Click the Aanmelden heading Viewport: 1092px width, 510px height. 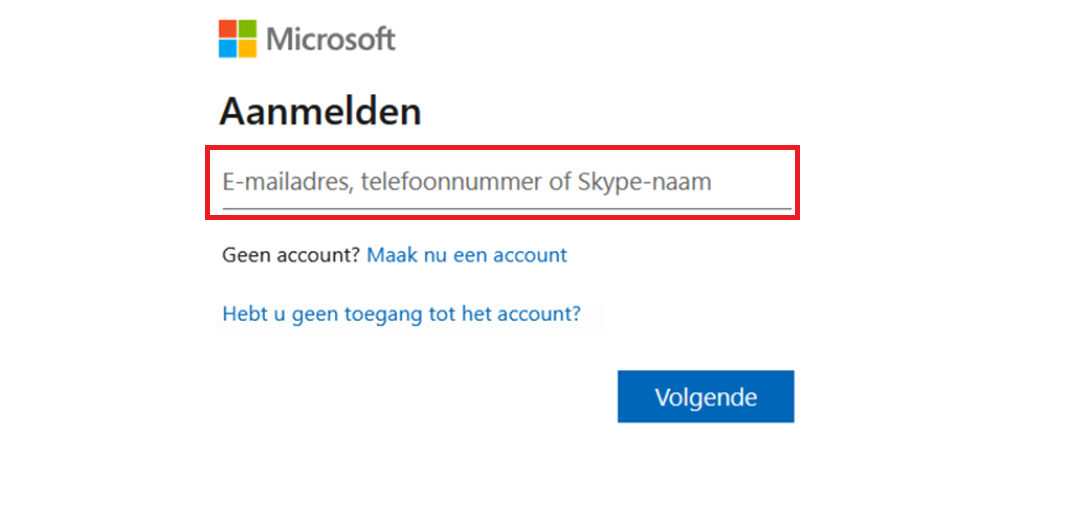point(320,111)
